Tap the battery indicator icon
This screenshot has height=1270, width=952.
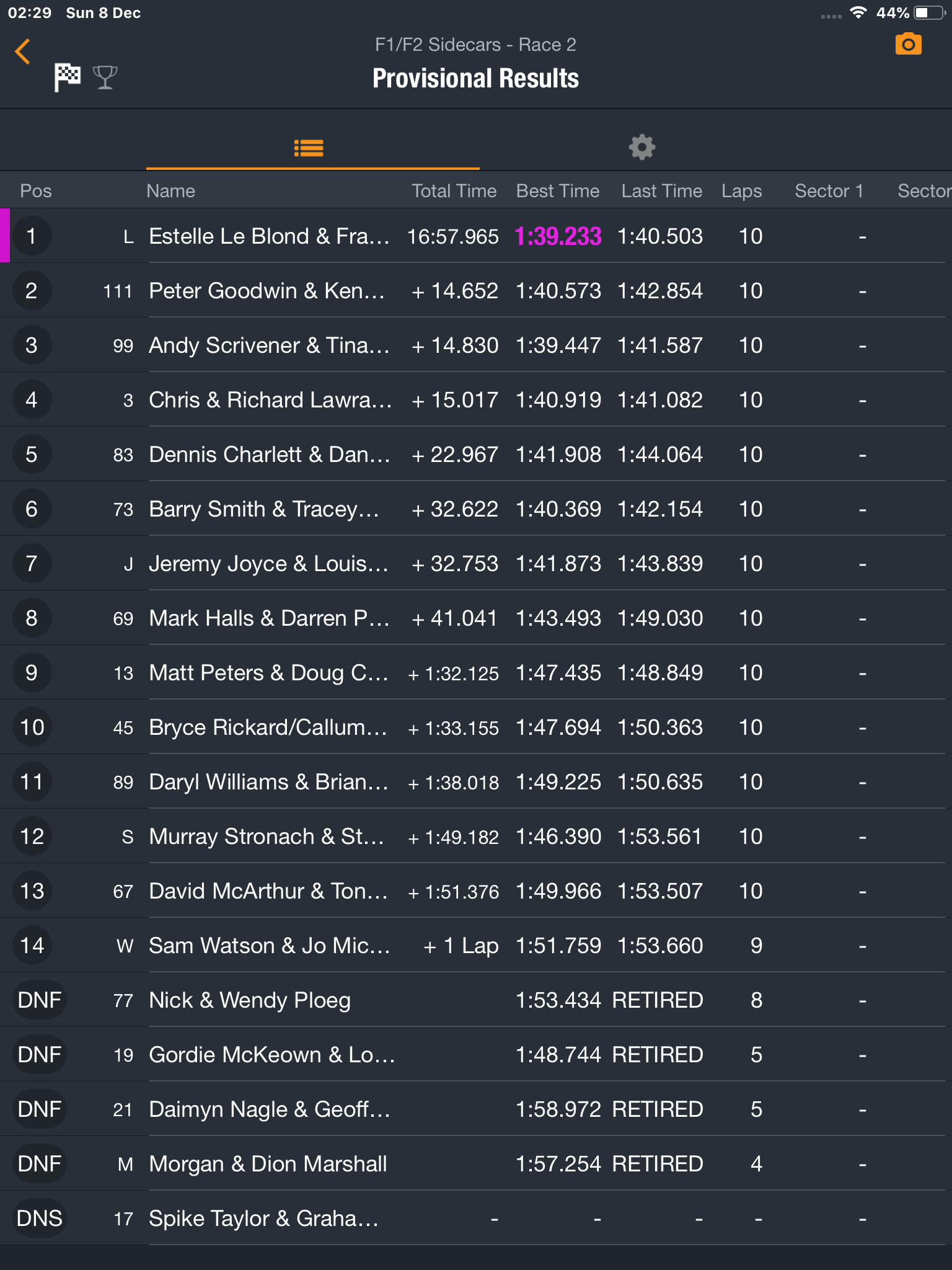coord(929,12)
